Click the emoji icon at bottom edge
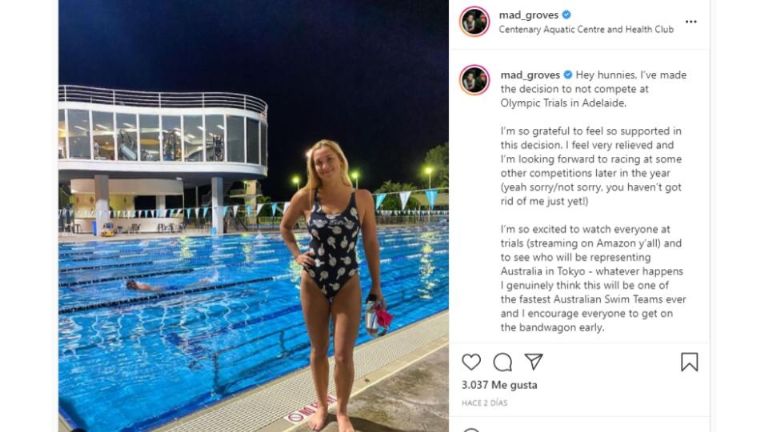The width and height of the screenshot is (768, 432). click(x=471, y=430)
